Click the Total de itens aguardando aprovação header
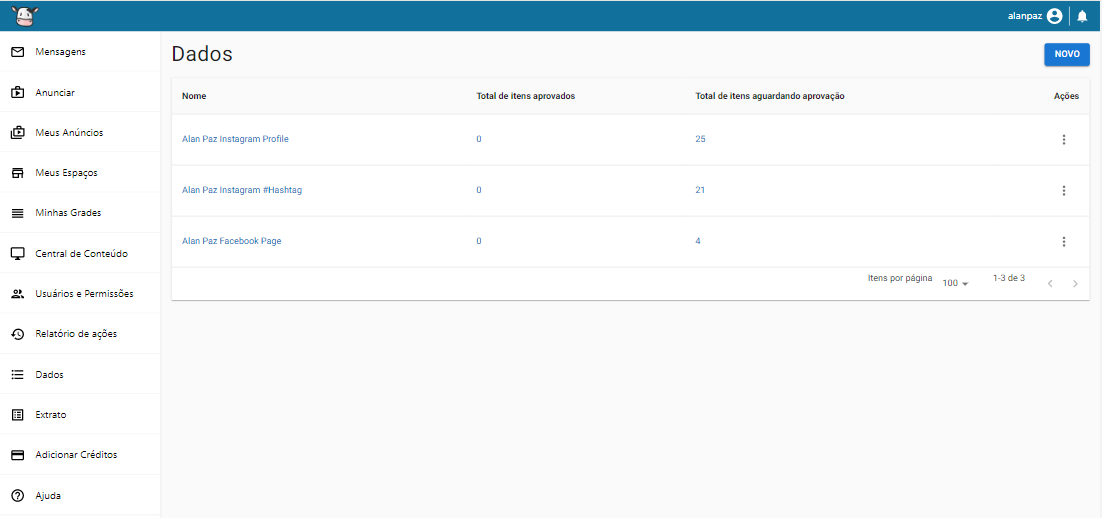1102x518 pixels. tap(770, 96)
